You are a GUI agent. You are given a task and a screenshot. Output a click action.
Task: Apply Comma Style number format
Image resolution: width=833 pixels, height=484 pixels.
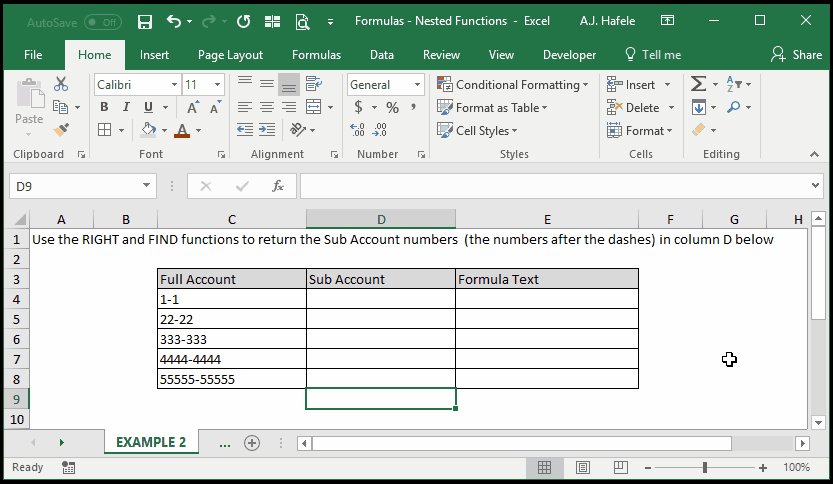tap(413, 107)
